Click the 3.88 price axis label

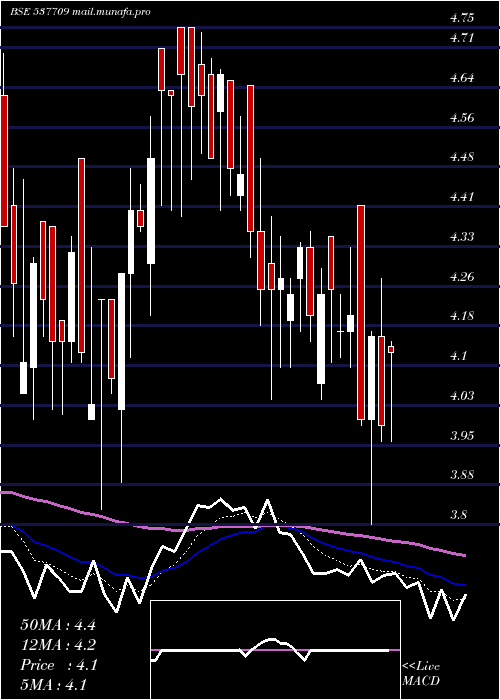point(462,475)
